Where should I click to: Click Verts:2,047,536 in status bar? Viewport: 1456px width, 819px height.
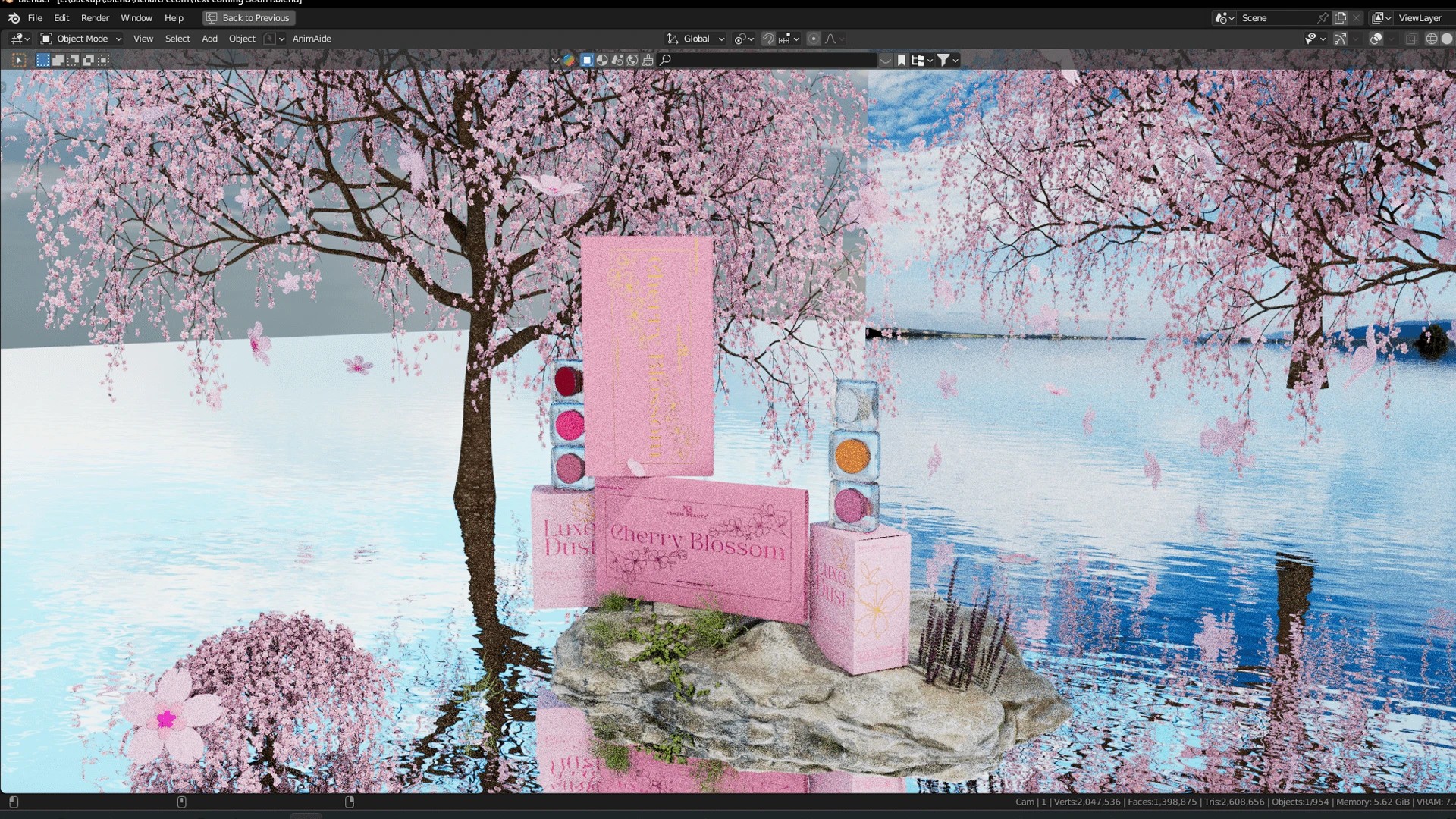1087,802
